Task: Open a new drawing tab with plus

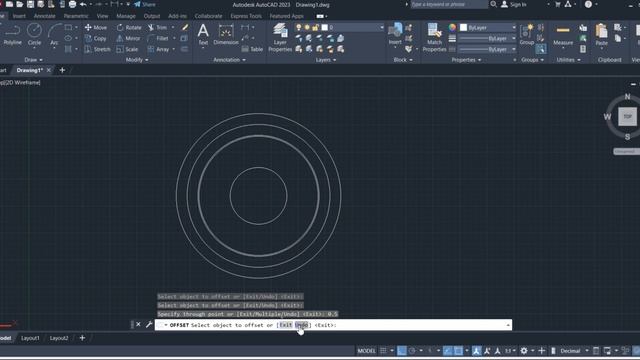Action: pyautogui.click(x=62, y=70)
